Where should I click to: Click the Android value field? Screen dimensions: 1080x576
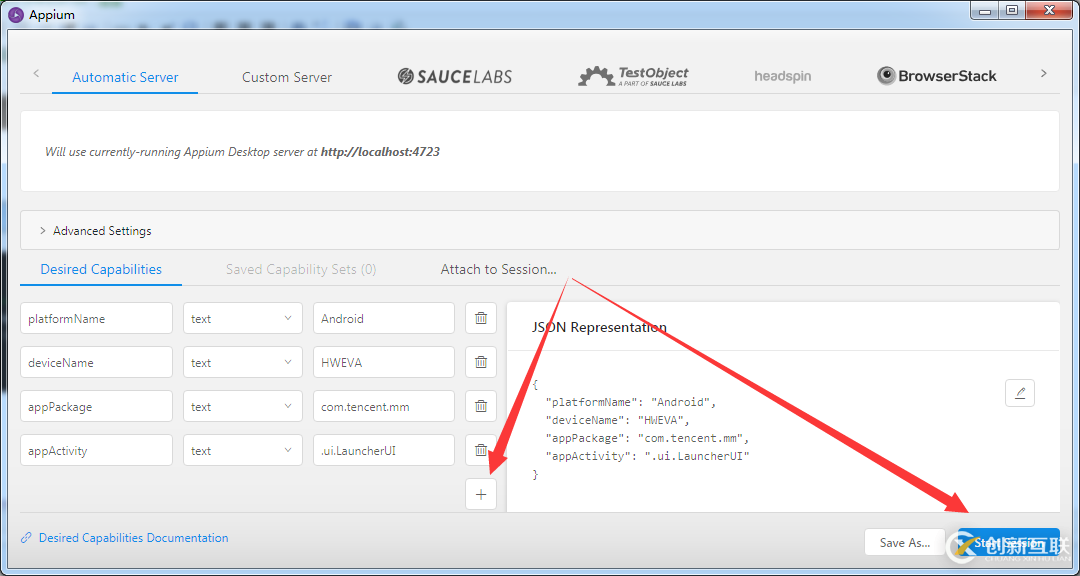coord(384,318)
